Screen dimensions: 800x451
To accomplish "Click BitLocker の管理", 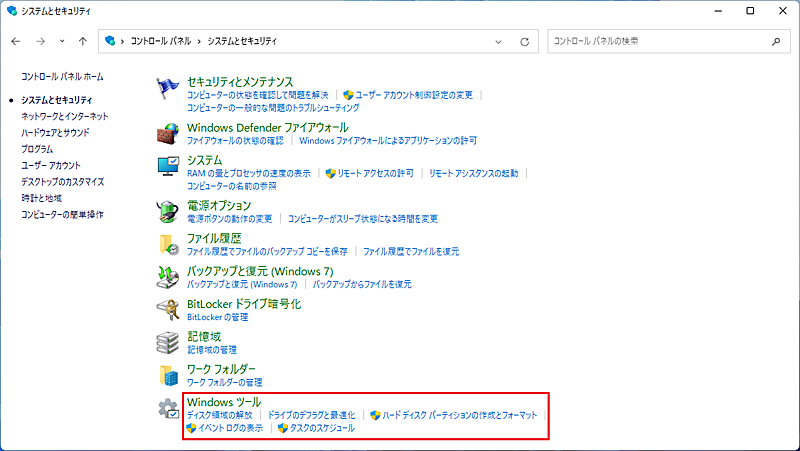I will tap(217, 317).
